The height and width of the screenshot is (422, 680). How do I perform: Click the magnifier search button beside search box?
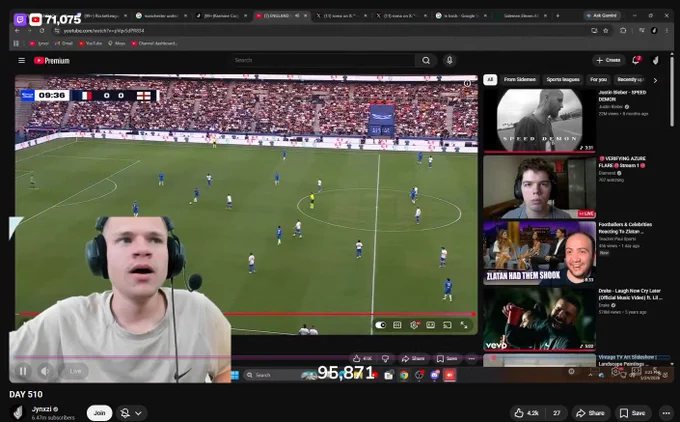(x=426, y=60)
